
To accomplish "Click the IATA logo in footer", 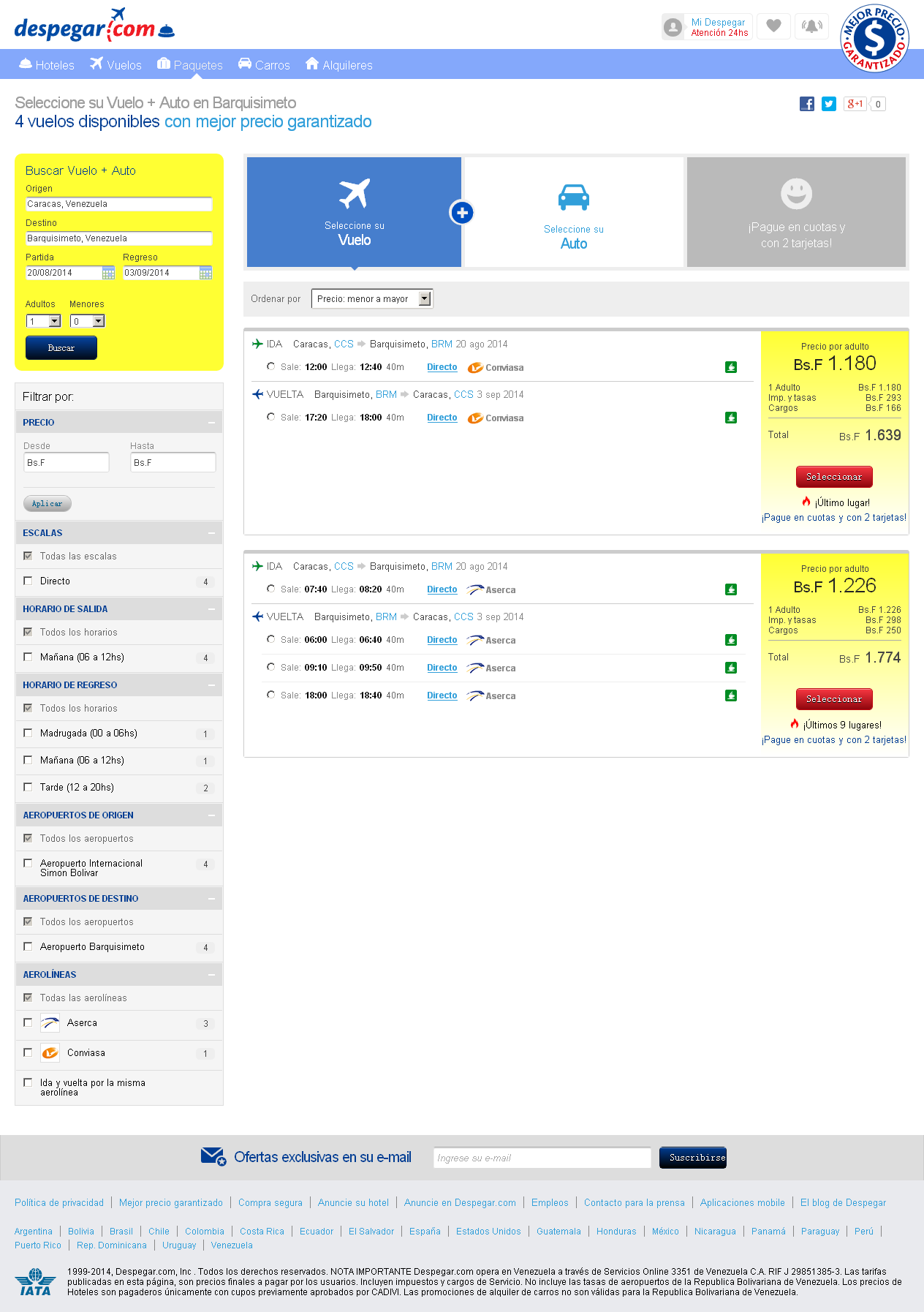I will pos(35,1283).
